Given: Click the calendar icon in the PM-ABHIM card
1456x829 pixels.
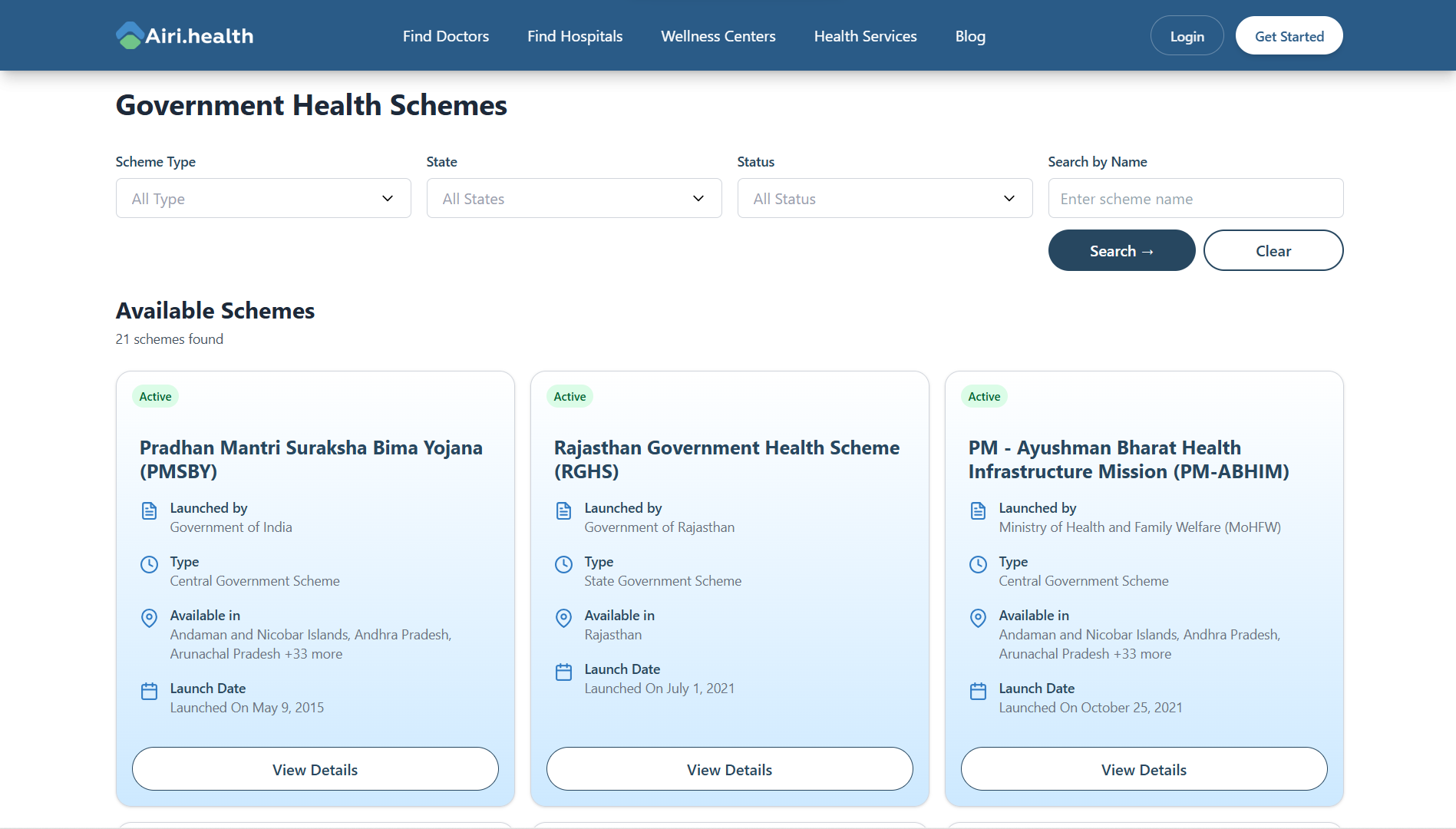Looking at the screenshot, I should [978, 691].
